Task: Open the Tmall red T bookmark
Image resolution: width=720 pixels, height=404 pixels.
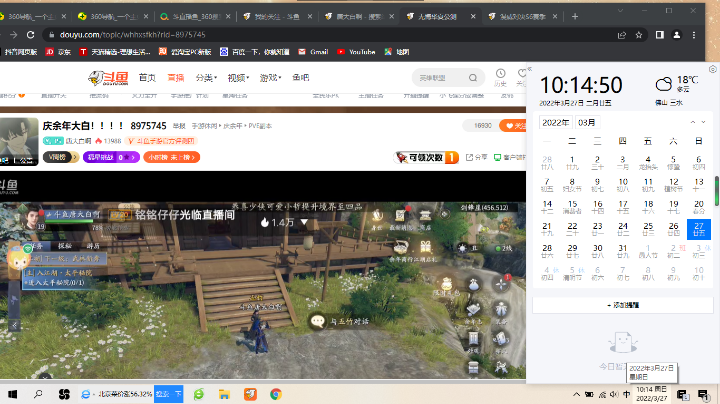Action: click(x=115, y=52)
